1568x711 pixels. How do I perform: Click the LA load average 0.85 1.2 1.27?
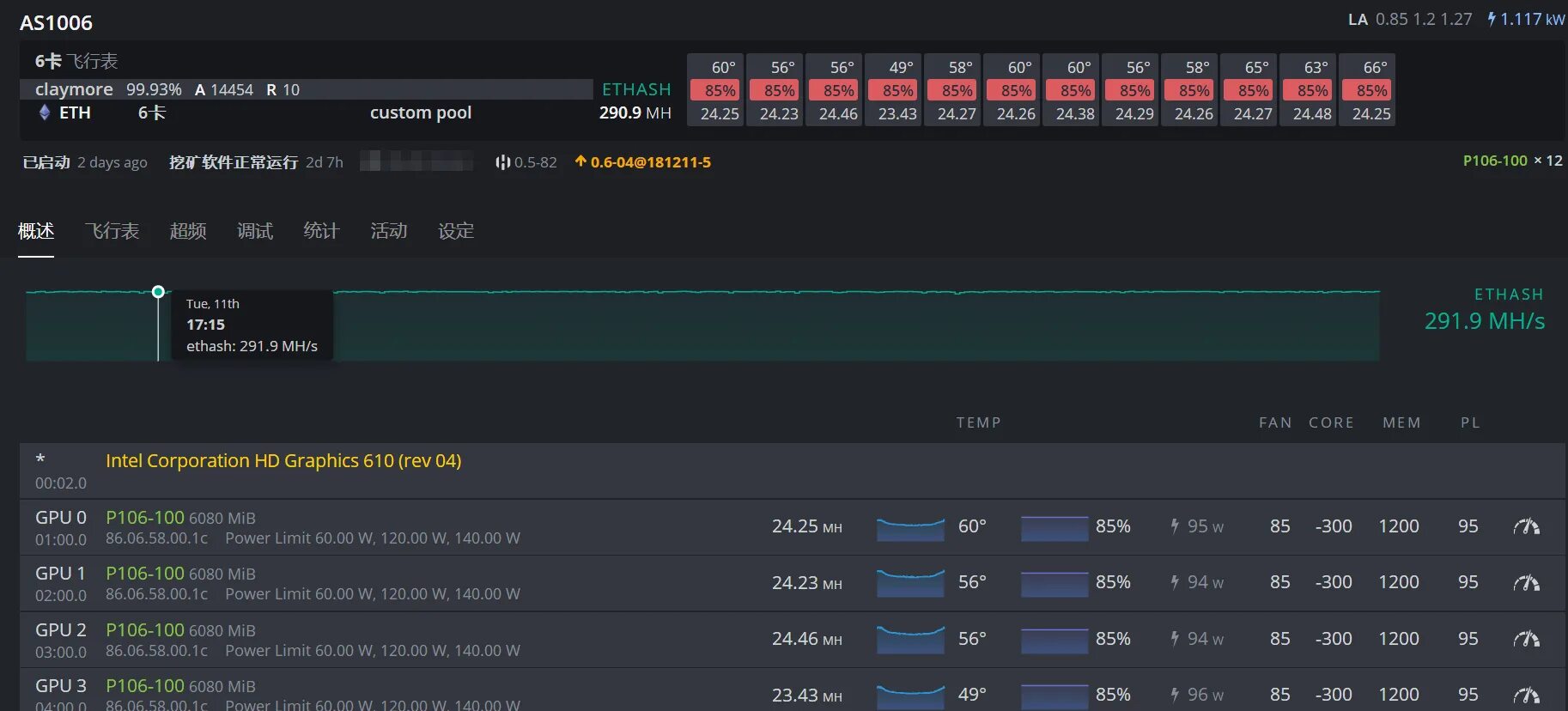click(x=1410, y=19)
